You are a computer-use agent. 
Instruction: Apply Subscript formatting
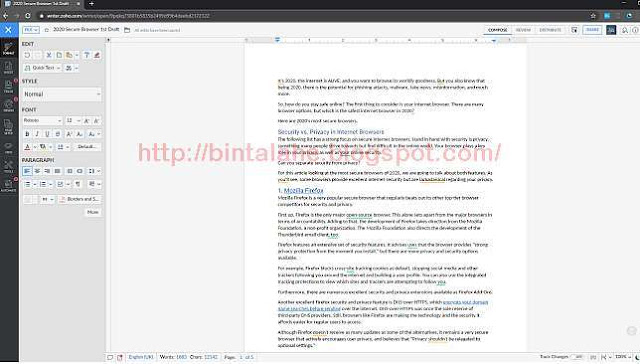(79, 134)
